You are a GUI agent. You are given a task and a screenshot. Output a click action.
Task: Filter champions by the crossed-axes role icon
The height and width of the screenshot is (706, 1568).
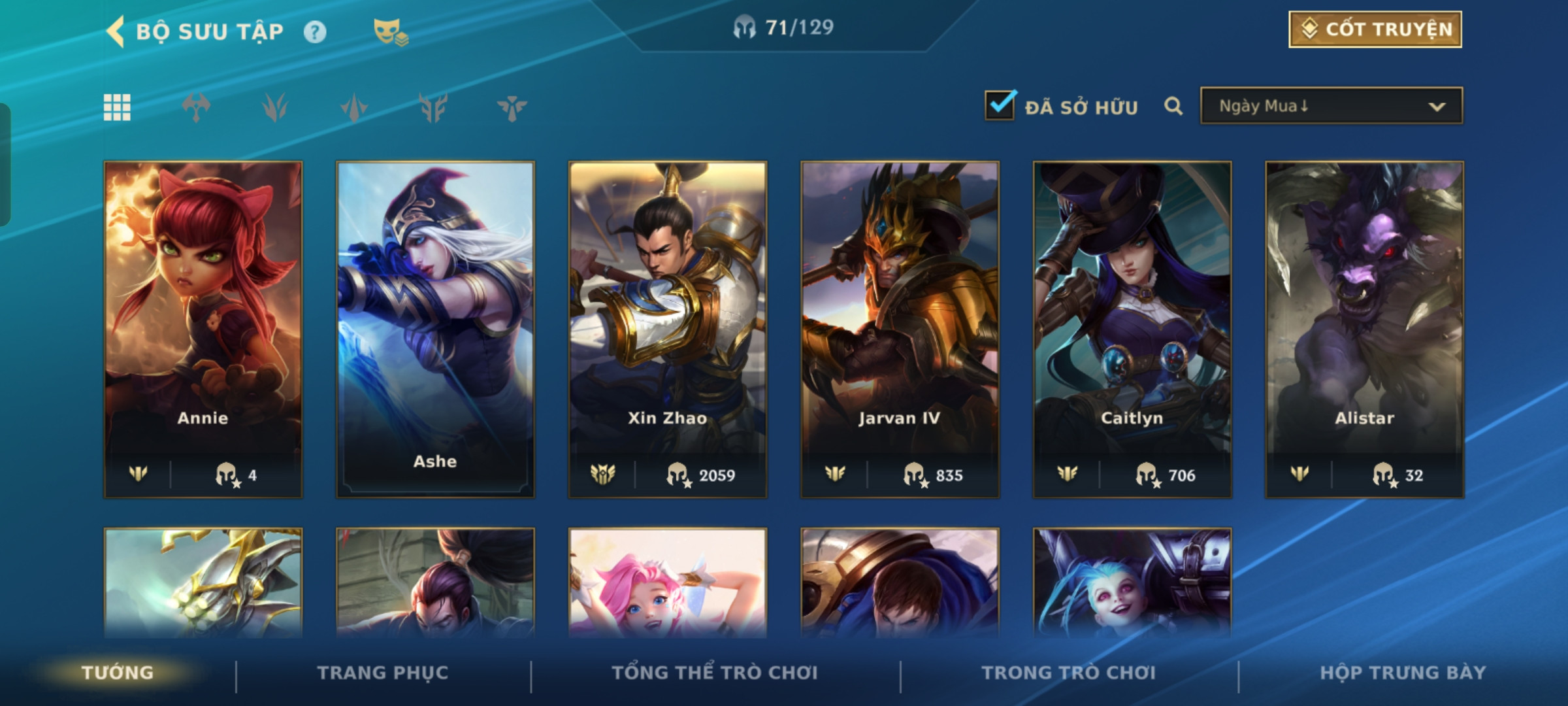coord(196,107)
